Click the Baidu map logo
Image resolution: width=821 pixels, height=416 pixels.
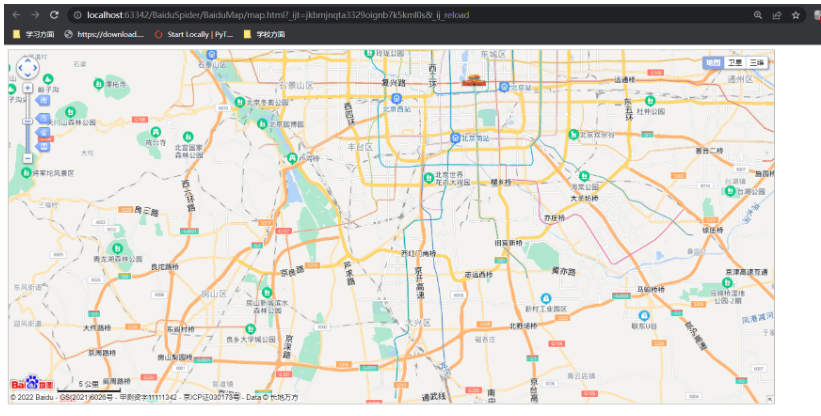coord(32,383)
